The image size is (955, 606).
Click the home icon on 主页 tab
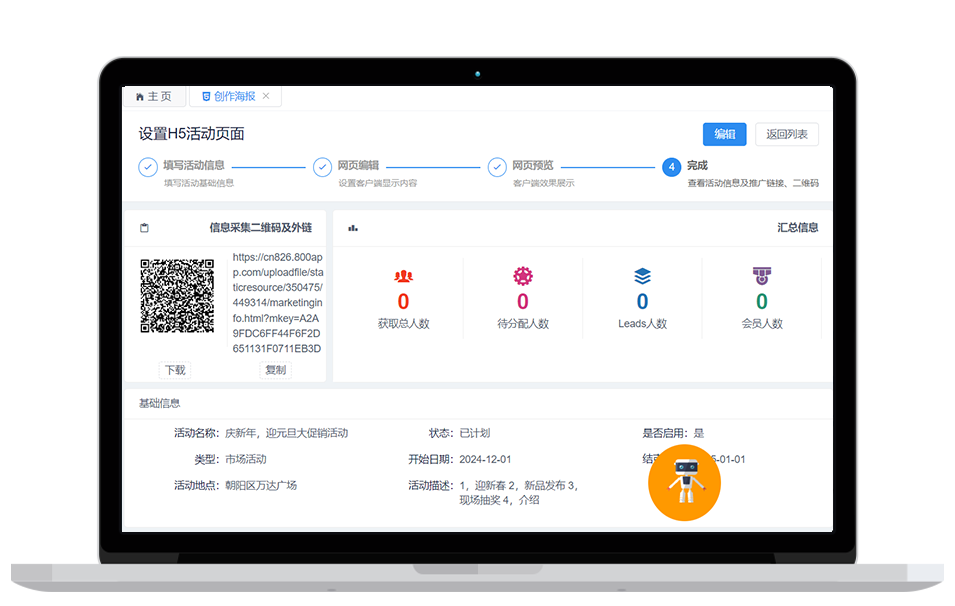coord(139,97)
